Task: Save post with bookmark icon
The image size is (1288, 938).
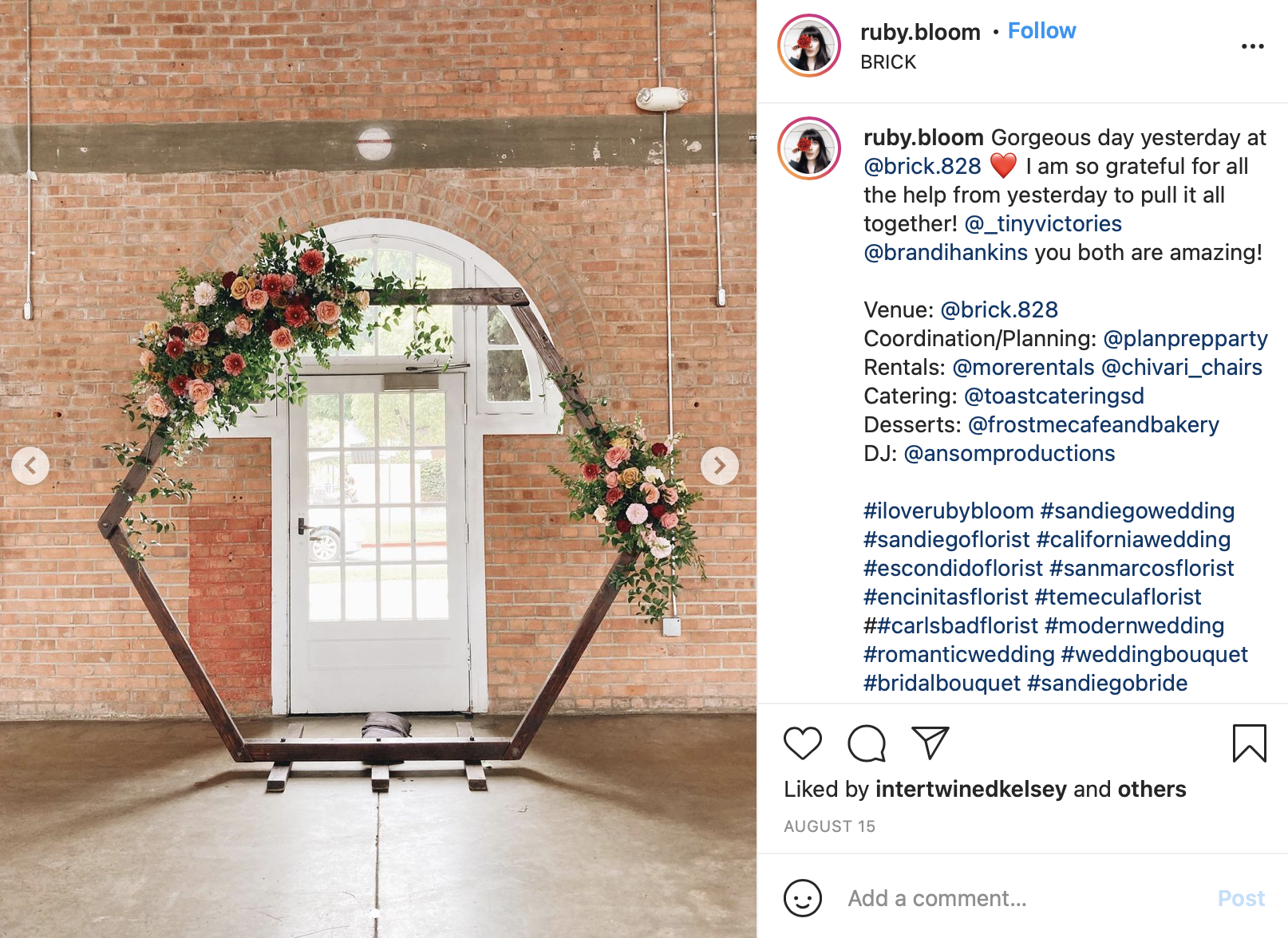Action: [x=1249, y=743]
